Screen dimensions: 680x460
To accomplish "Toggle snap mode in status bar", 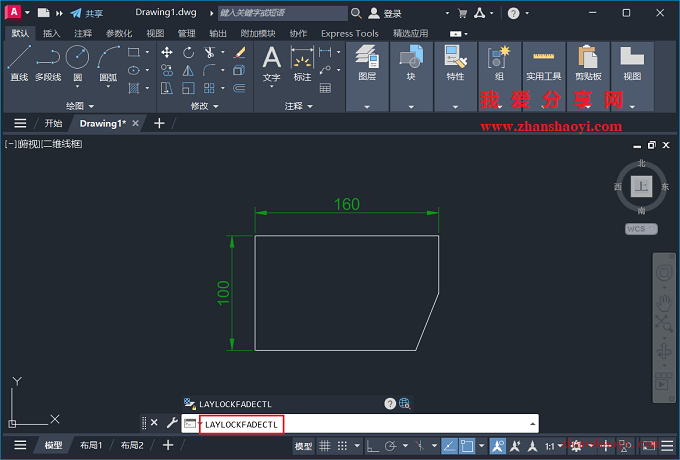I will point(342,445).
